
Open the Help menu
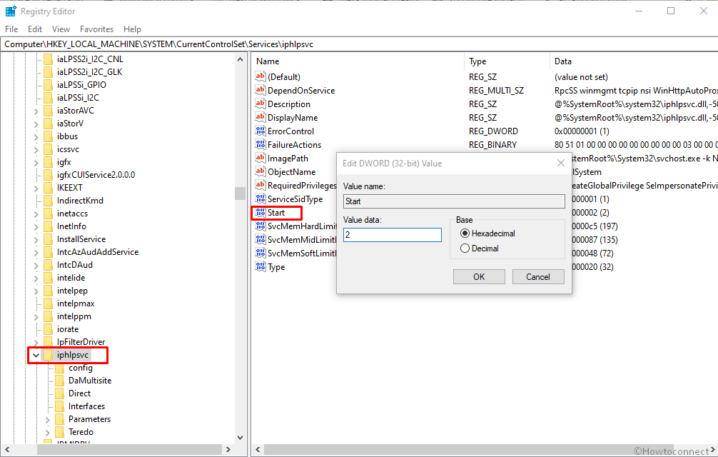click(132, 29)
